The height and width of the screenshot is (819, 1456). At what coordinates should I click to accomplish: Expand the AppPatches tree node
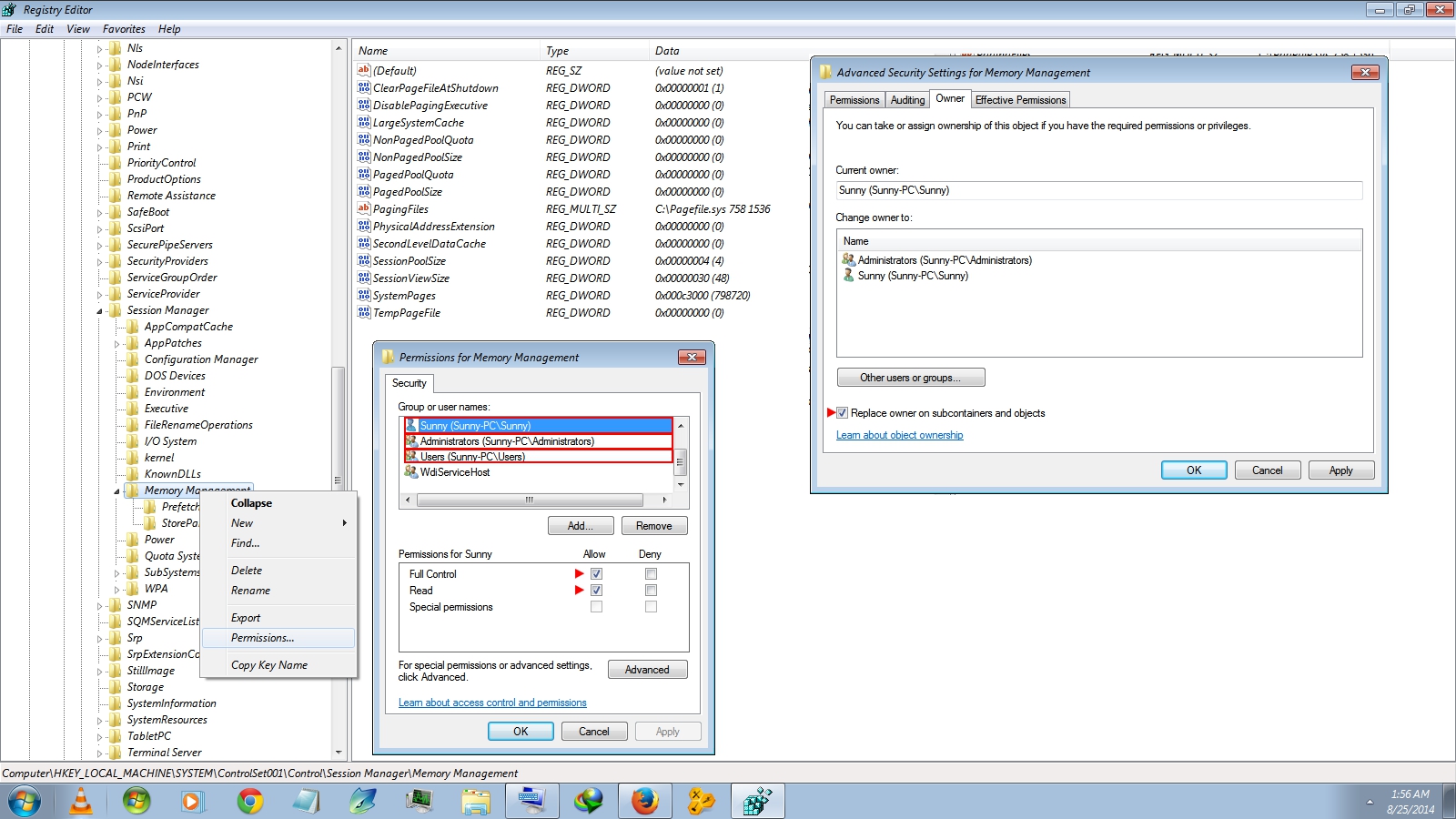(x=117, y=344)
